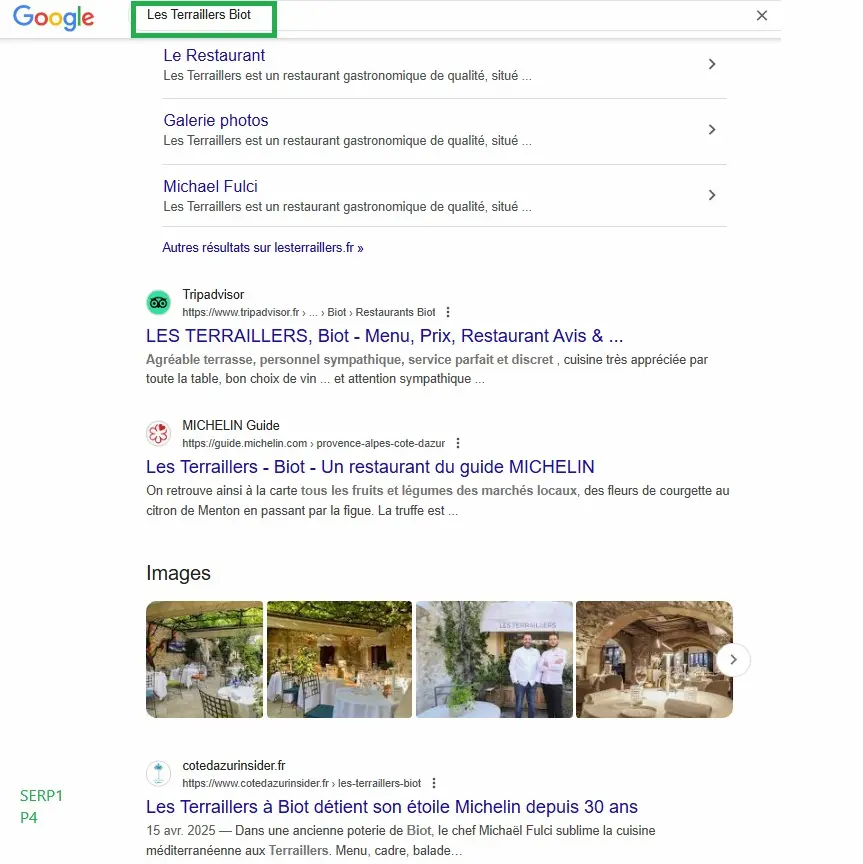
Task: Expand the chevron beside Galerie photos
Action: tap(712, 129)
